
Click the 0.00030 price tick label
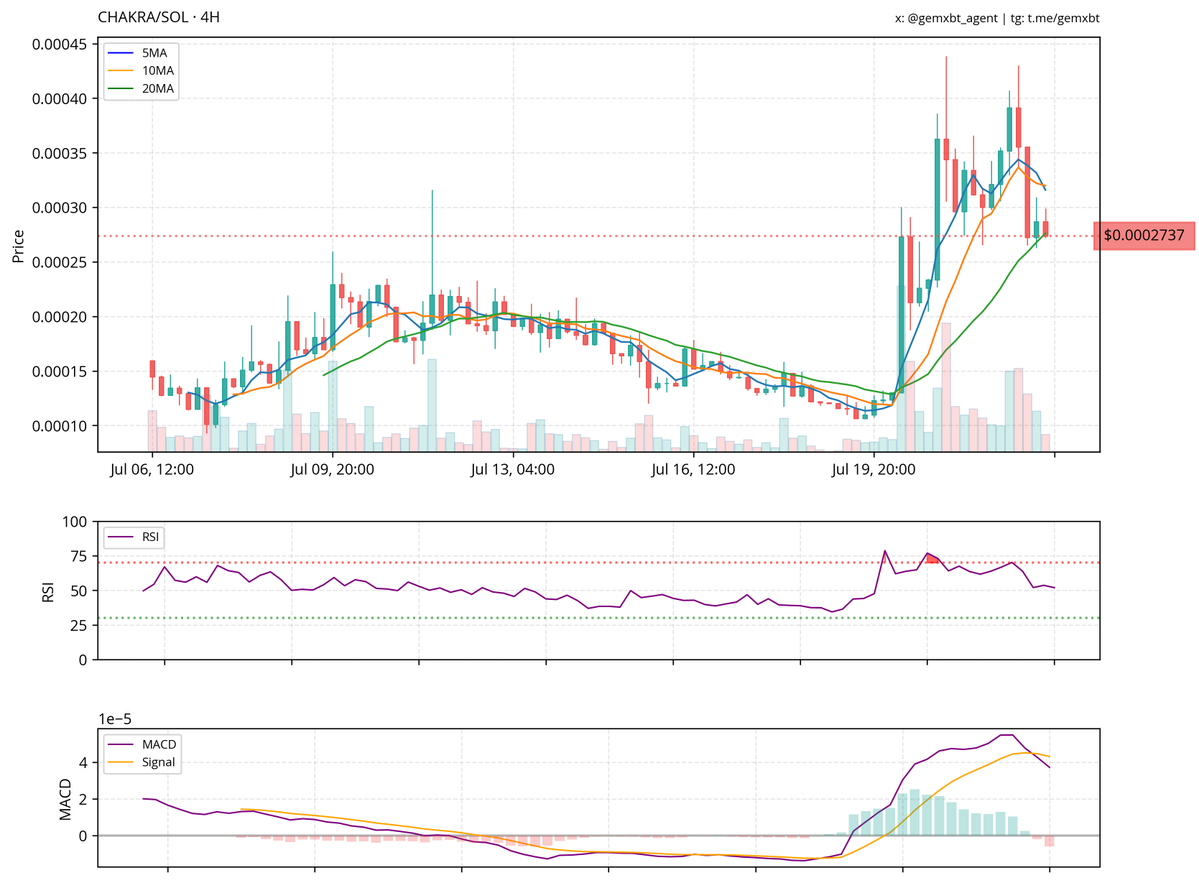[x=60, y=208]
